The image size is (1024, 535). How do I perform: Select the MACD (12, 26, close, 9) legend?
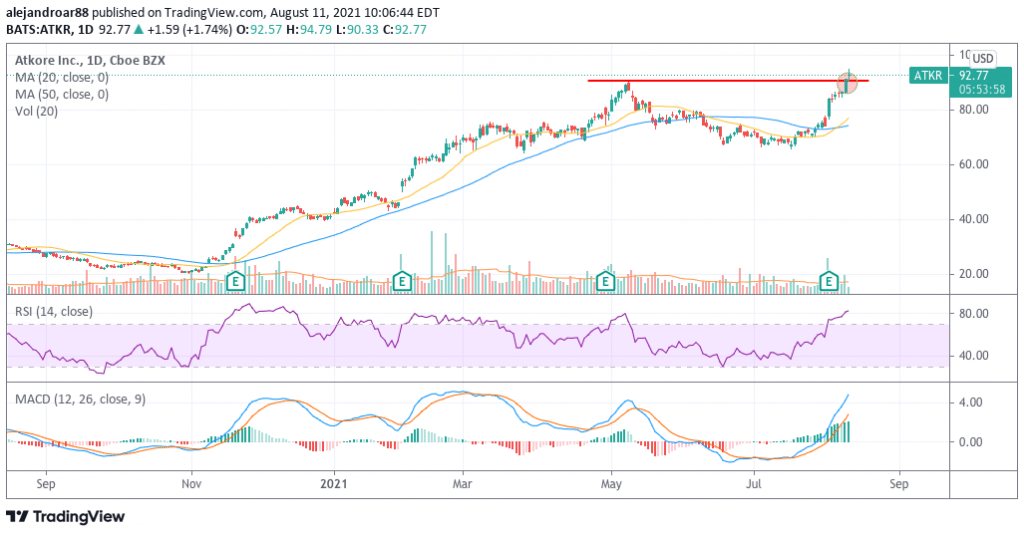click(80, 398)
